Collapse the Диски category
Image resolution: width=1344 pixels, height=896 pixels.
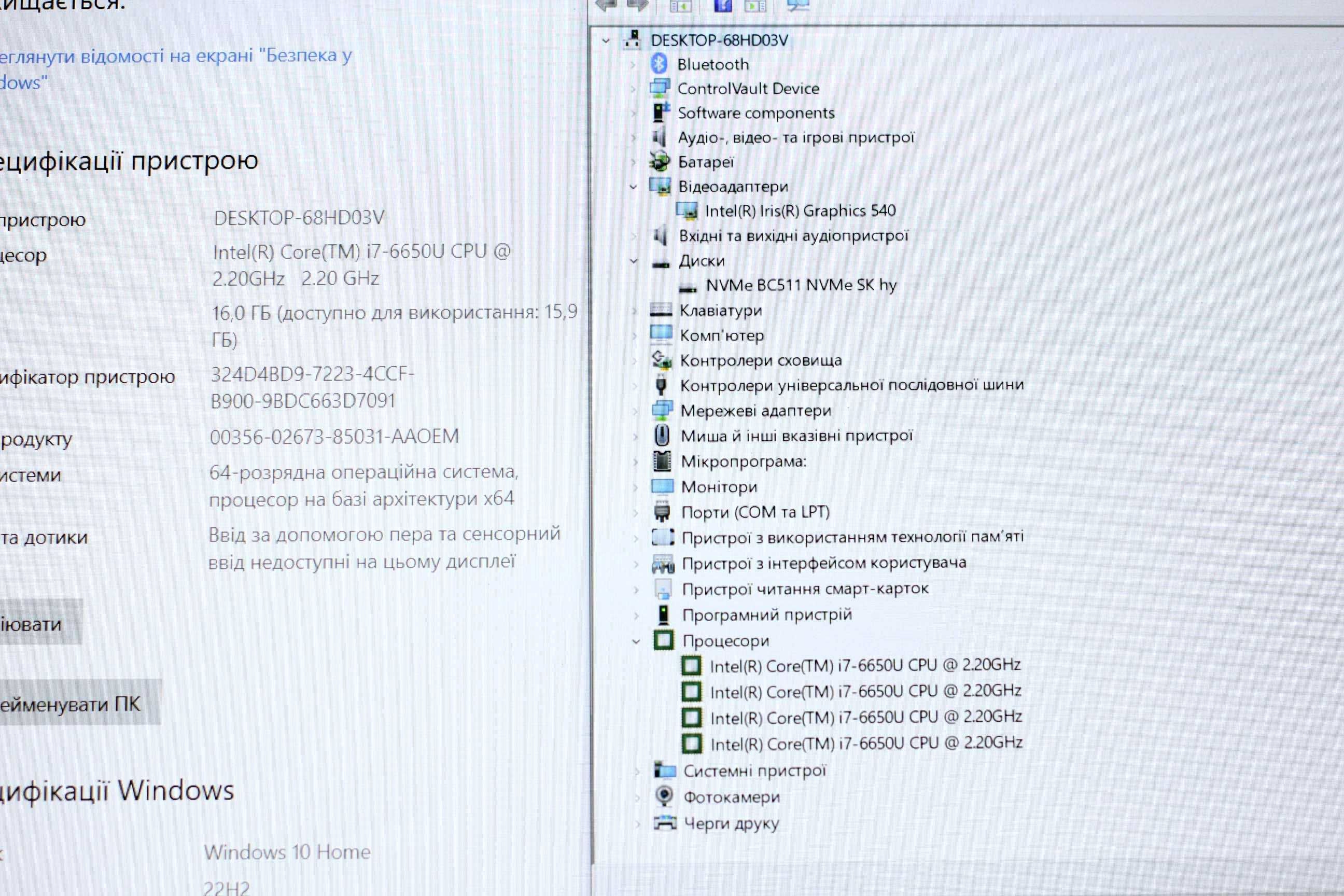click(634, 261)
